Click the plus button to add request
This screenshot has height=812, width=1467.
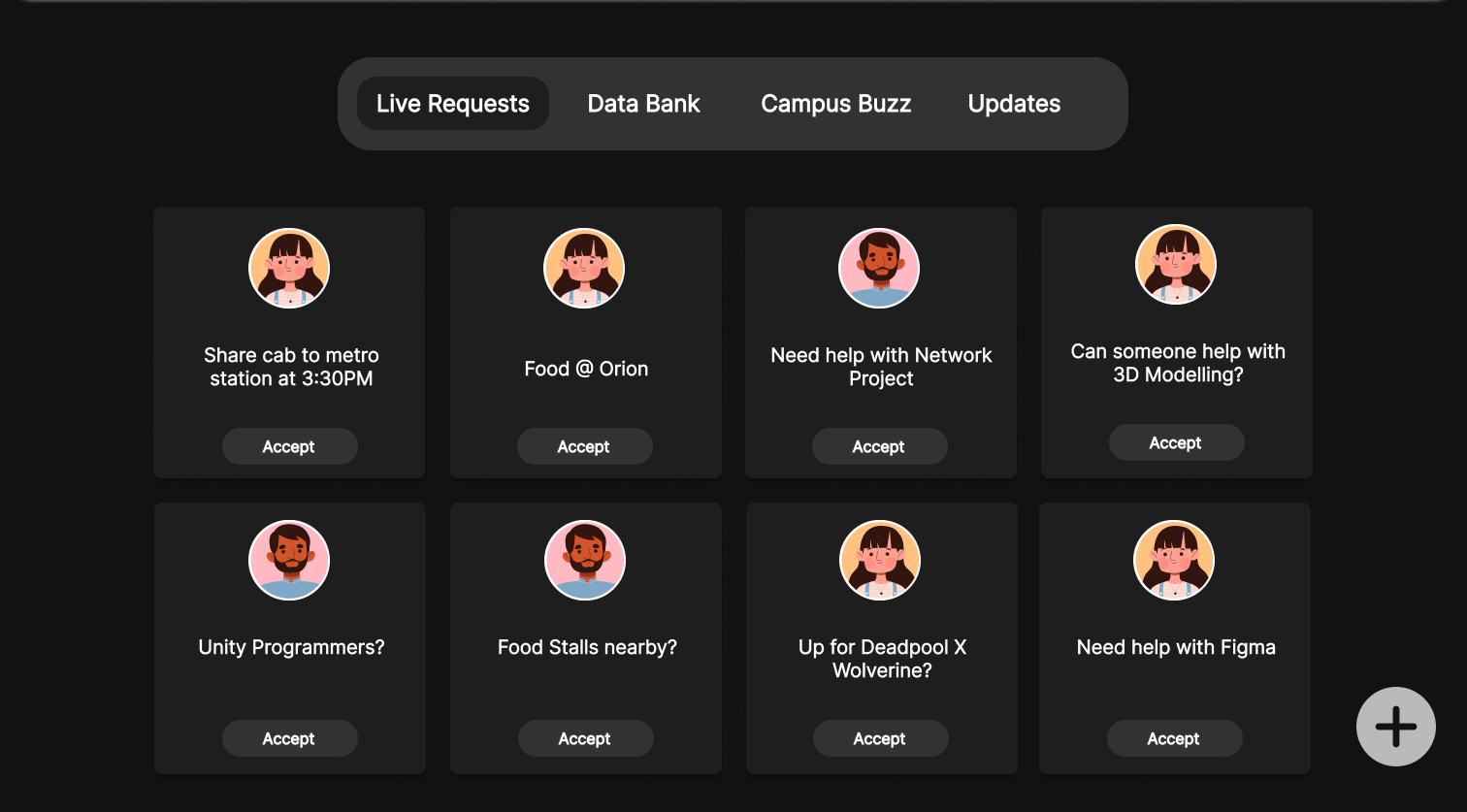[x=1395, y=727]
